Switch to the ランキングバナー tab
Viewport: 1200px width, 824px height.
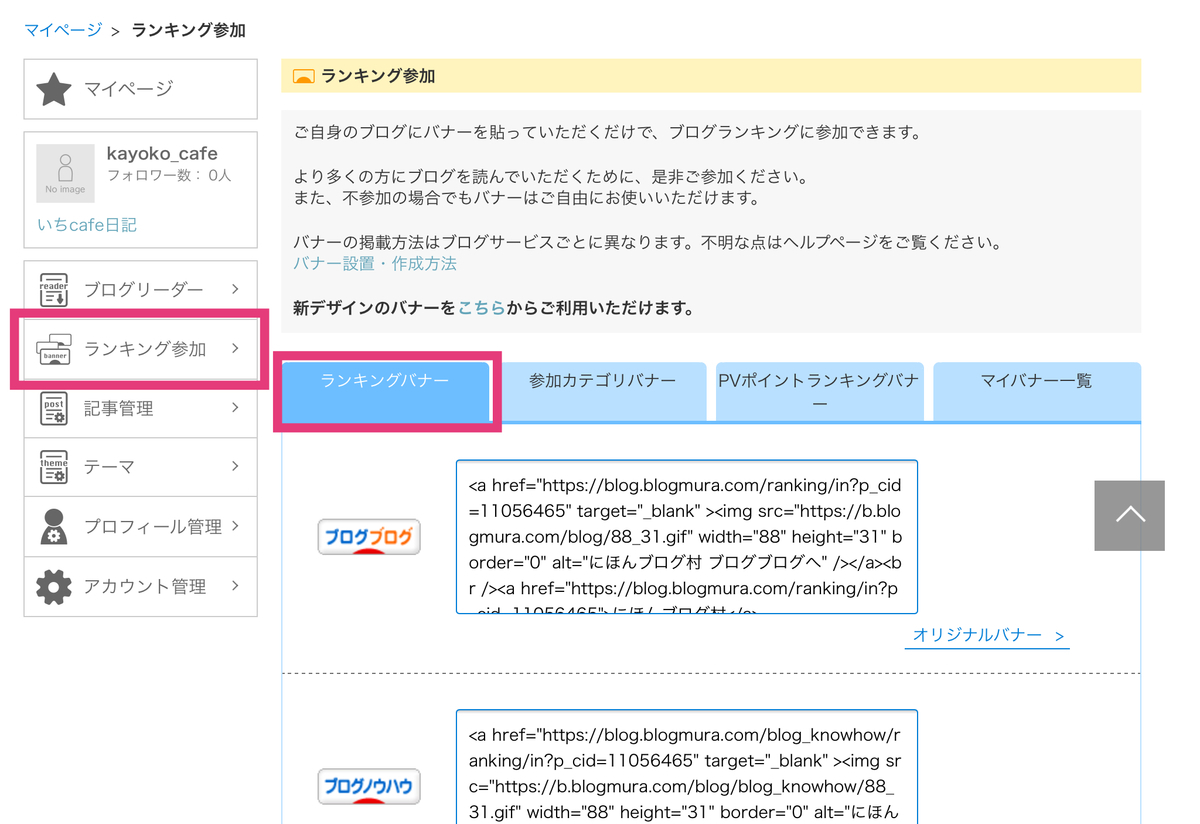coord(385,391)
